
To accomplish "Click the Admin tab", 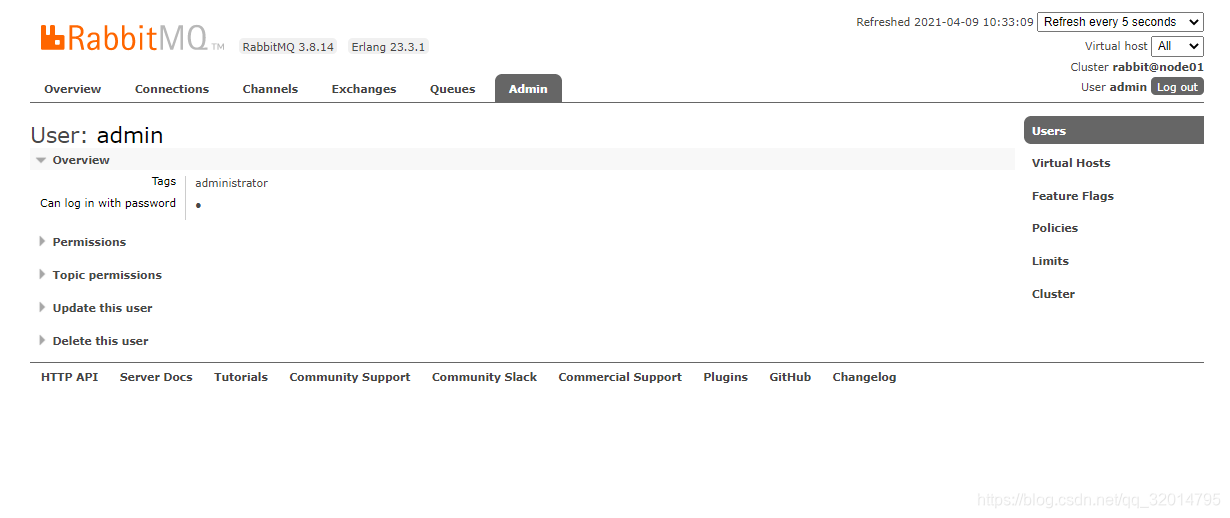I will (x=528, y=89).
